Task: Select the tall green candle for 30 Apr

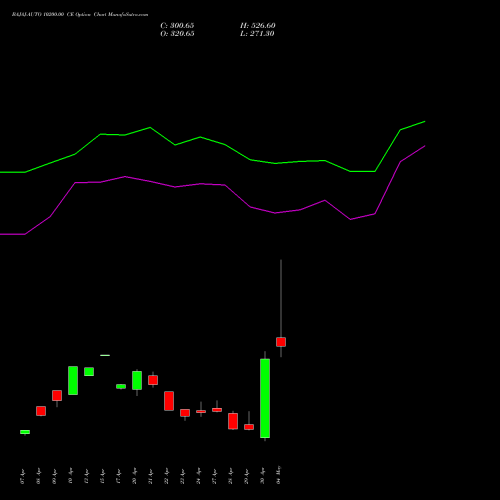Action: [x=265, y=398]
